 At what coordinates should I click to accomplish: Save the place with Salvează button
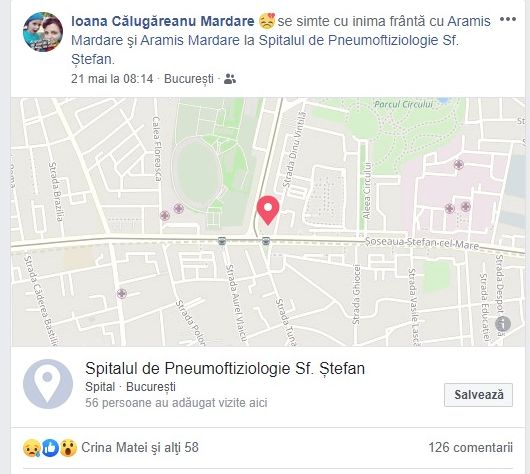pos(478,395)
